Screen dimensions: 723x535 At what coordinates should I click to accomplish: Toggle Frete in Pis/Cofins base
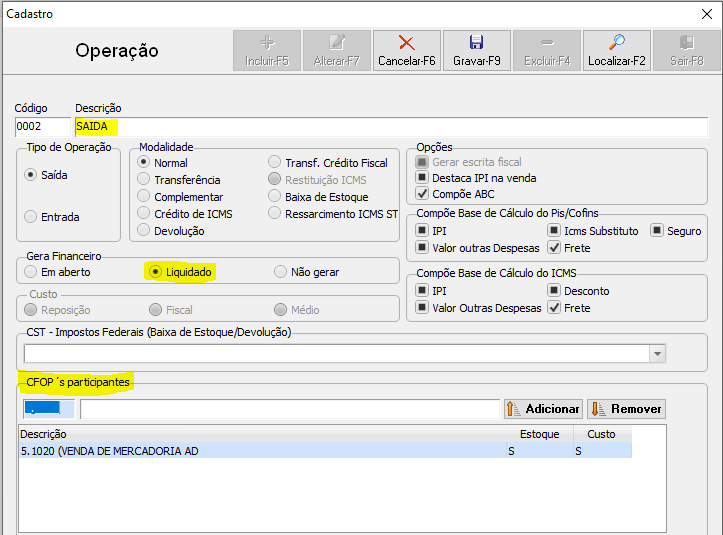coord(554,248)
